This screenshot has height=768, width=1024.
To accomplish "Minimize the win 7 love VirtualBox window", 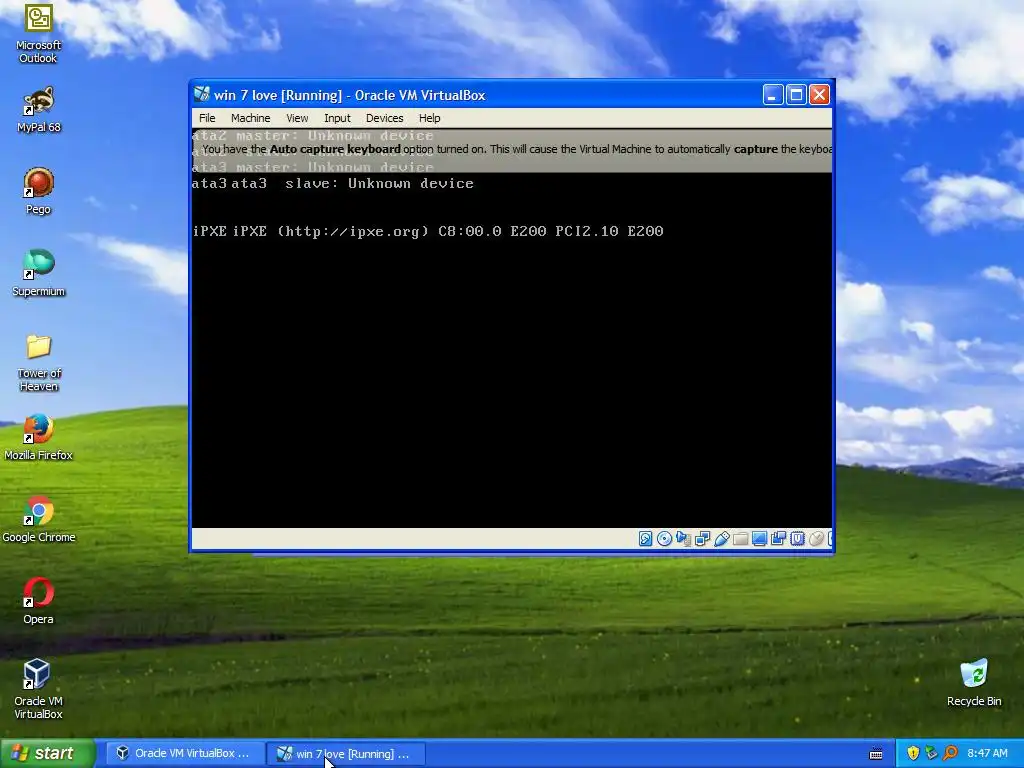I will [773, 95].
